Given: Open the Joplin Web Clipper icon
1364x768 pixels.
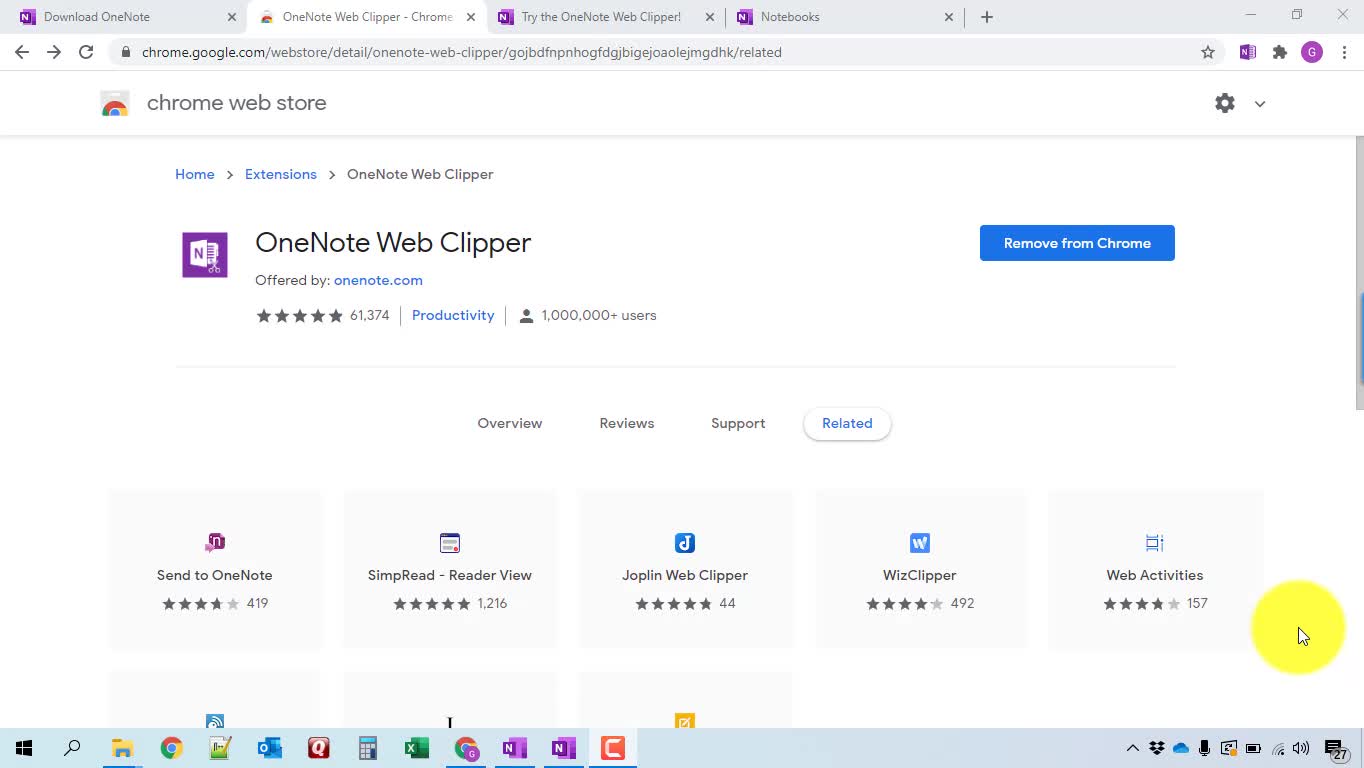Looking at the screenshot, I should [684, 543].
